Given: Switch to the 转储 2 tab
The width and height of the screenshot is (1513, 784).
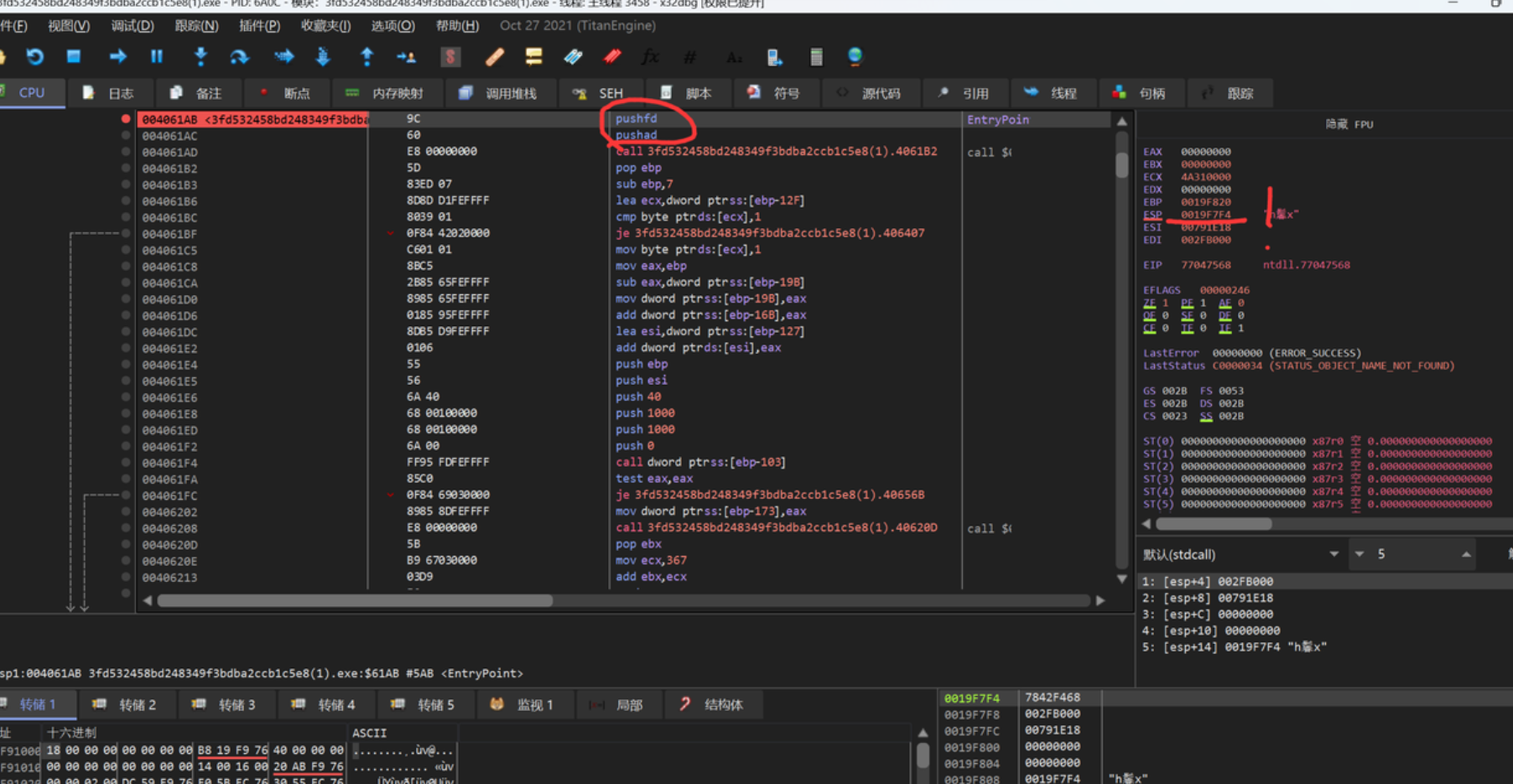Looking at the screenshot, I should 126,704.
